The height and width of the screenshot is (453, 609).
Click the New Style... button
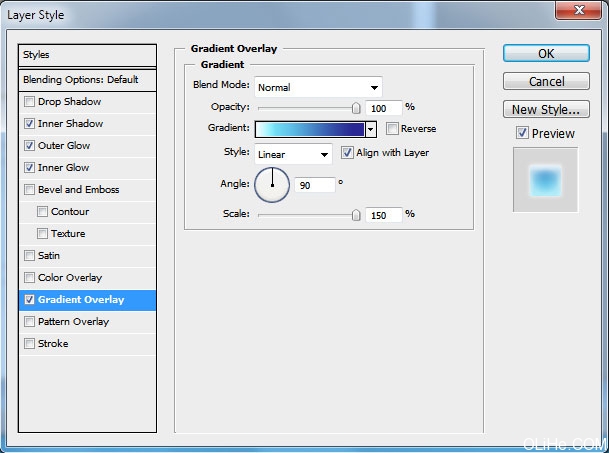click(546, 110)
